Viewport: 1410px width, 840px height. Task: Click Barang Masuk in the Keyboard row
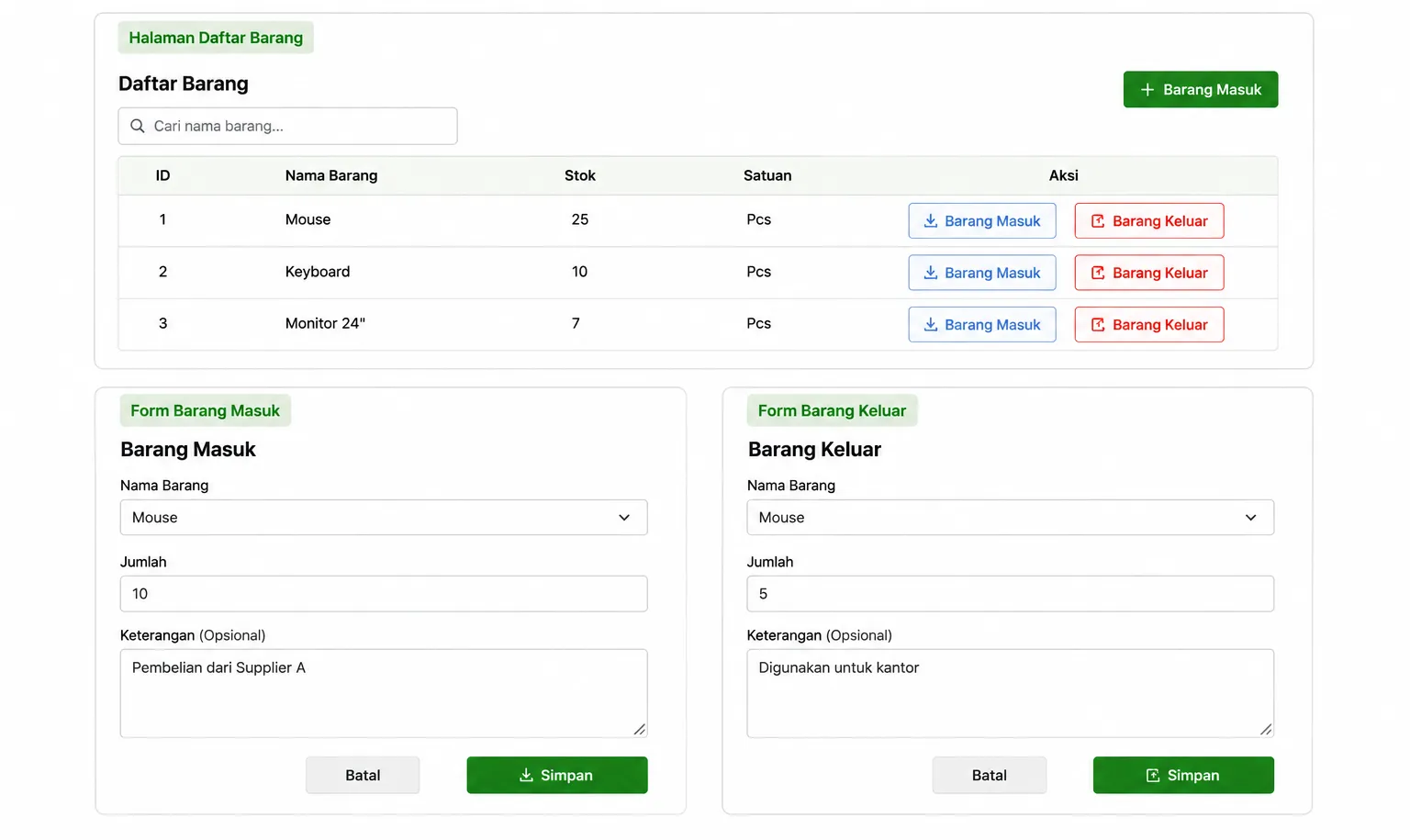pyautogui.click(x=981, y=273)
